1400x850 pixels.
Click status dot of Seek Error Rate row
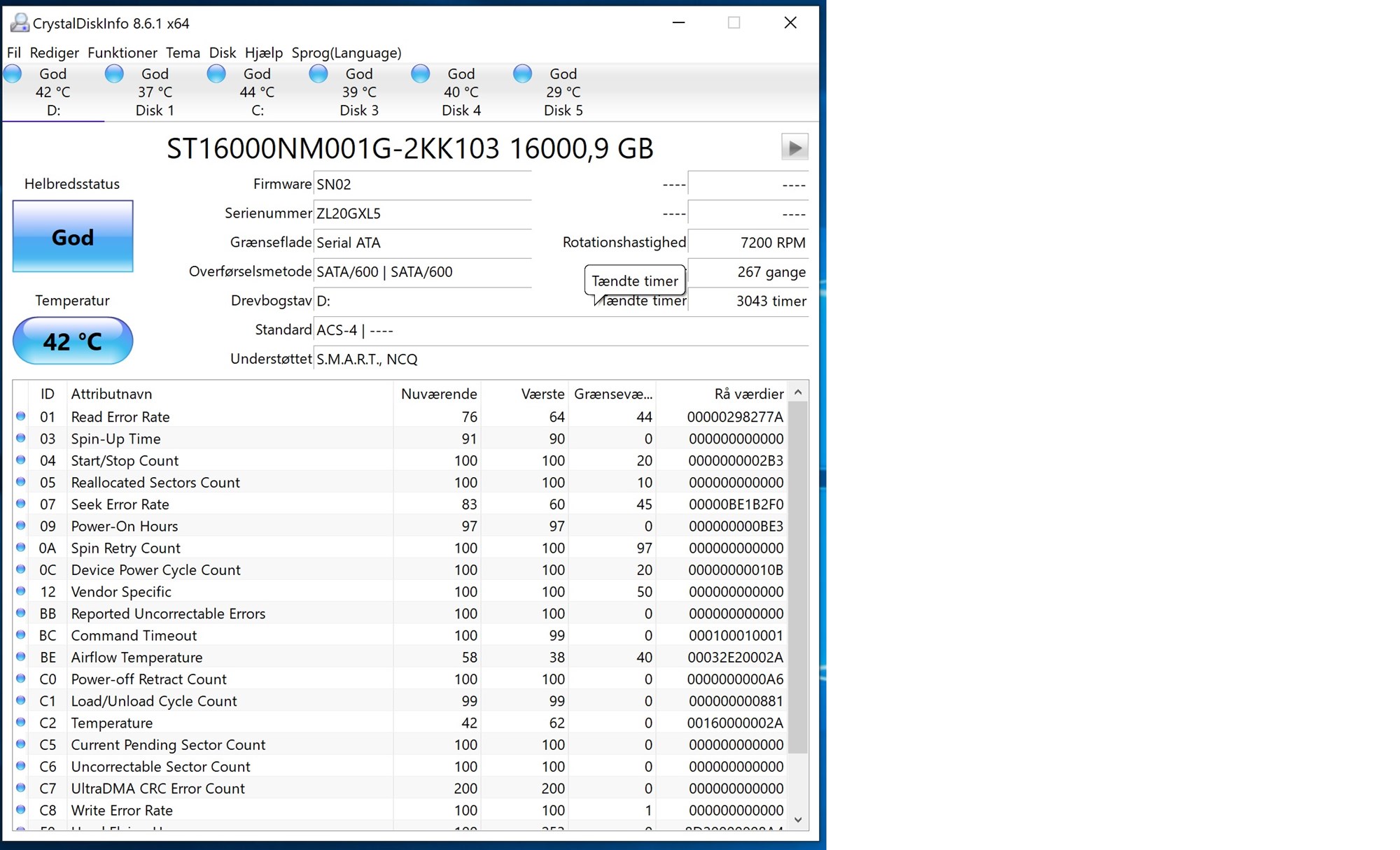(21, 504)
